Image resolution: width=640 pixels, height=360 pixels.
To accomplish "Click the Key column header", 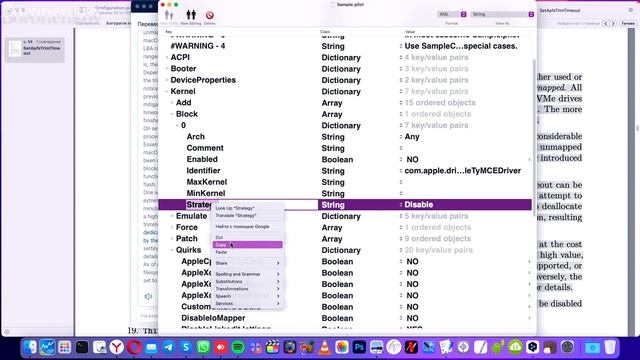I will coord(169,31).
